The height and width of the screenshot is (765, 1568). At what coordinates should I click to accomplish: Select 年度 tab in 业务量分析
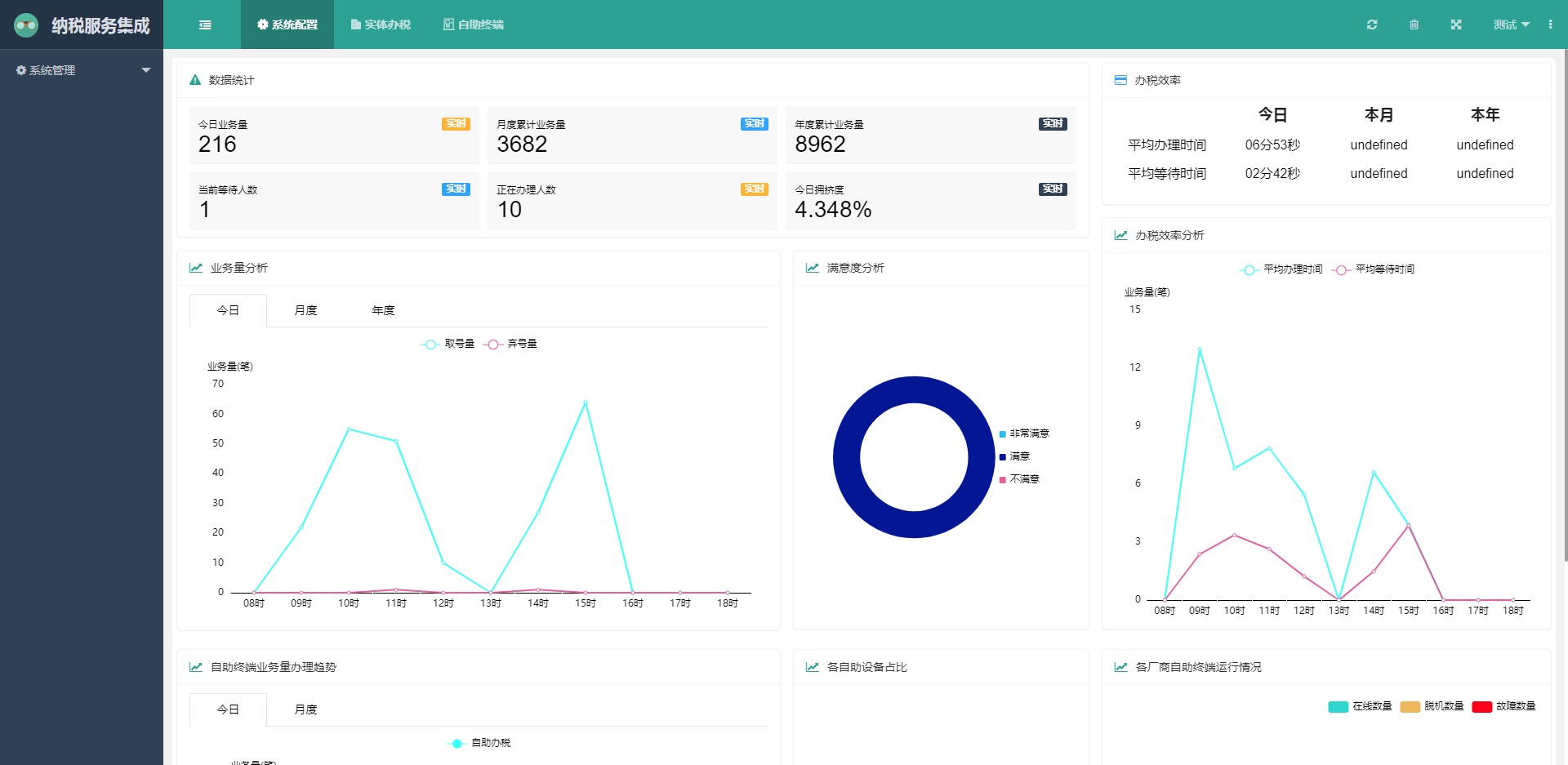[x=383, y=310]
